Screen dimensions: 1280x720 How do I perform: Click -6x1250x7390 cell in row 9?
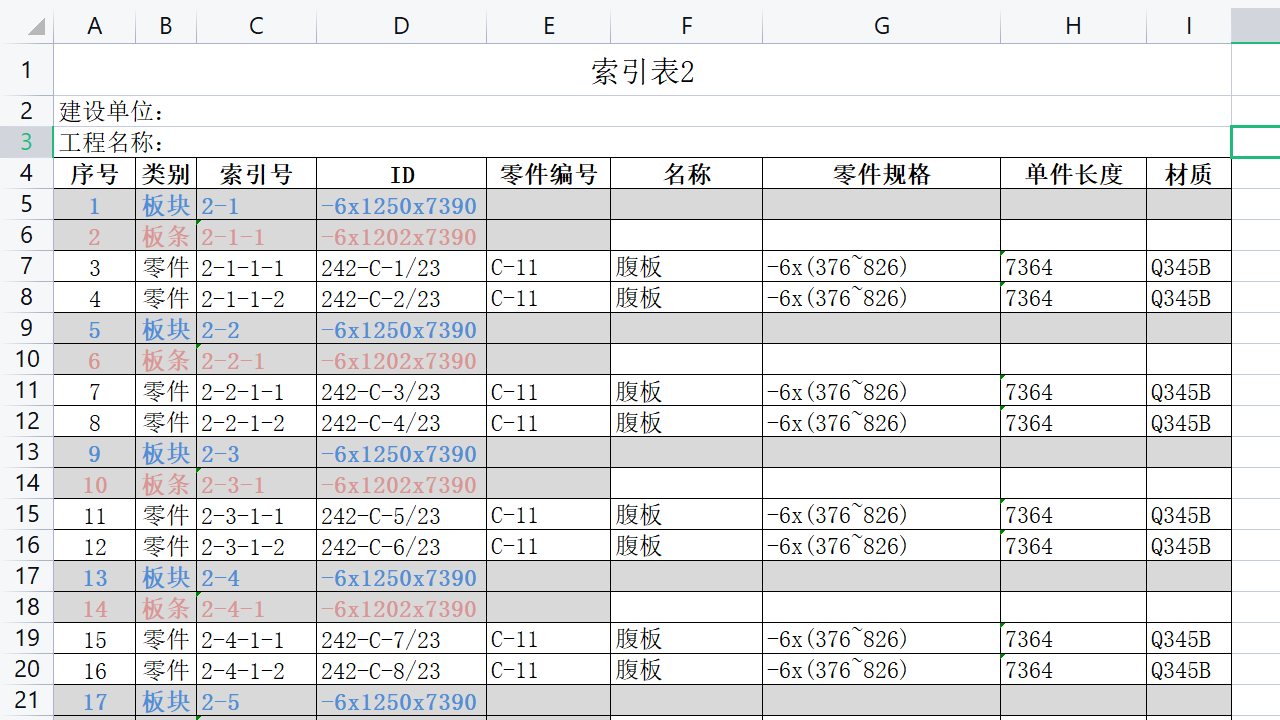pos(402,329)
